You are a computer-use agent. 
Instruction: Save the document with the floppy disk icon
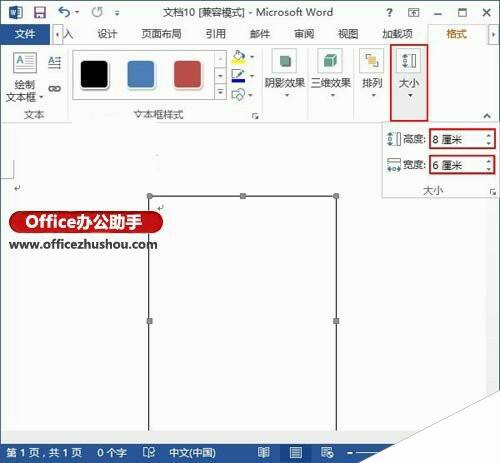(40, 13)
